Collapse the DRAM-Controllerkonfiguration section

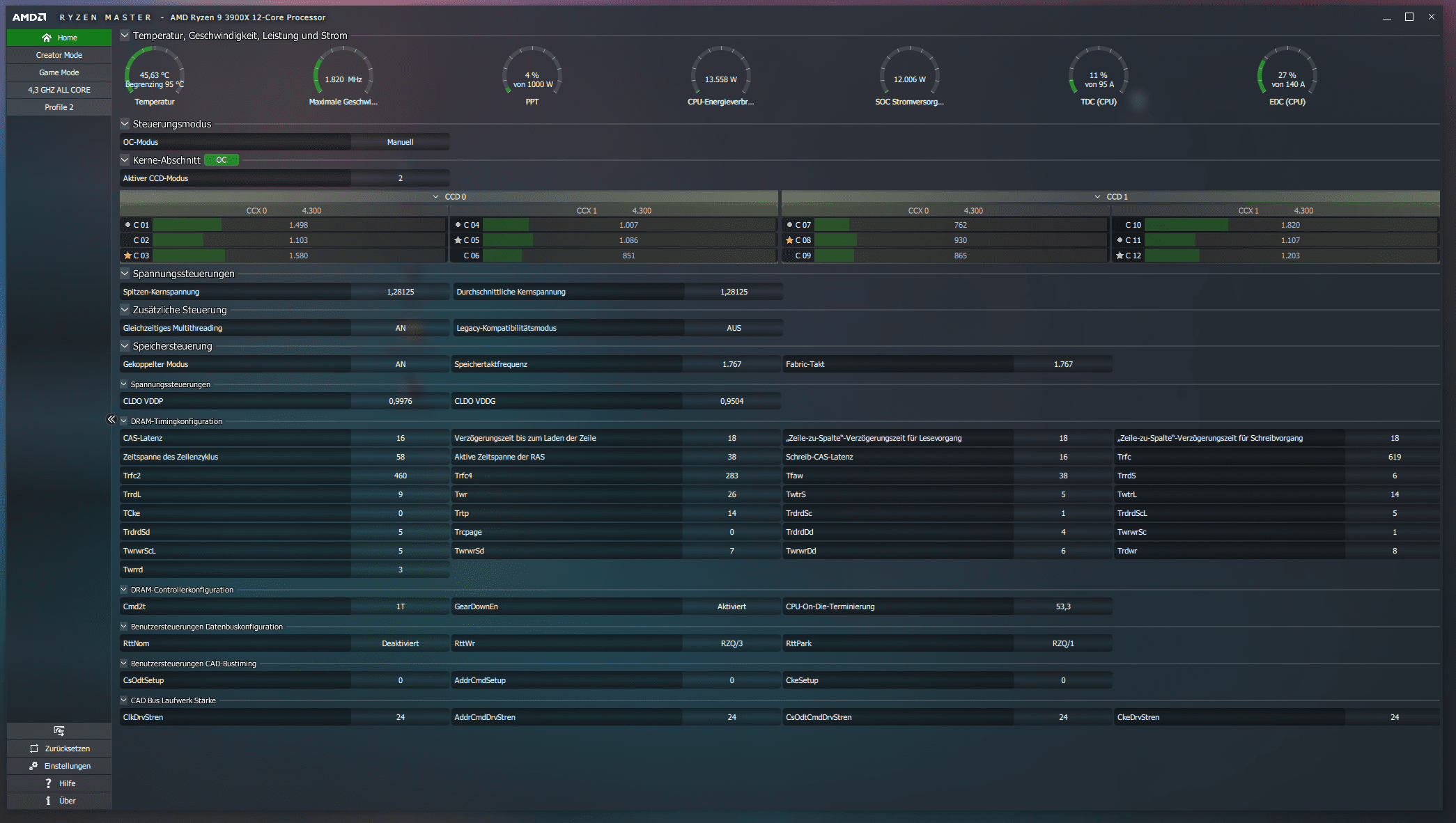[x=124, y=590]
